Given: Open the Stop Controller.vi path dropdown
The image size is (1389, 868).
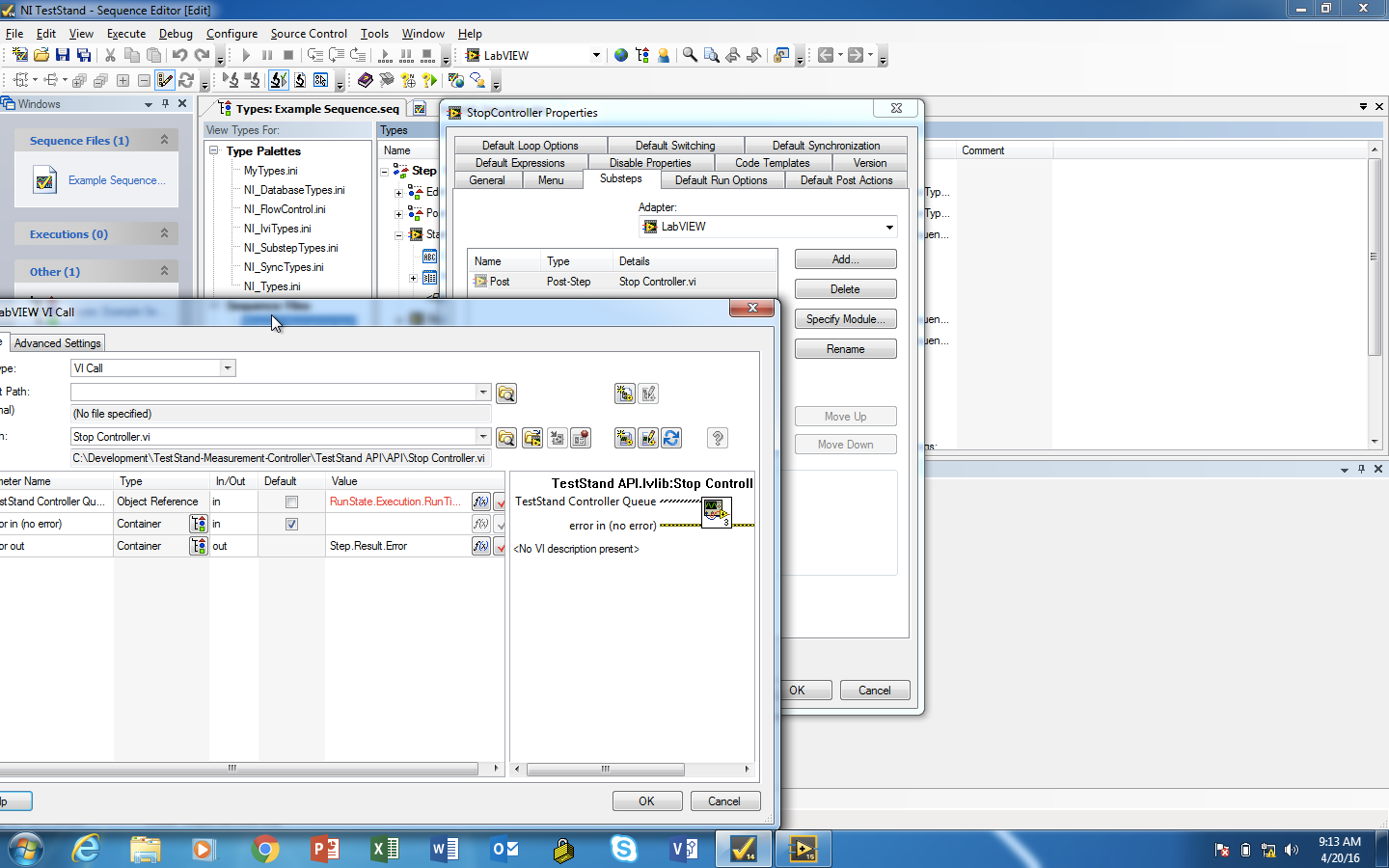Looking at the screenshot, I should [483, 437].
